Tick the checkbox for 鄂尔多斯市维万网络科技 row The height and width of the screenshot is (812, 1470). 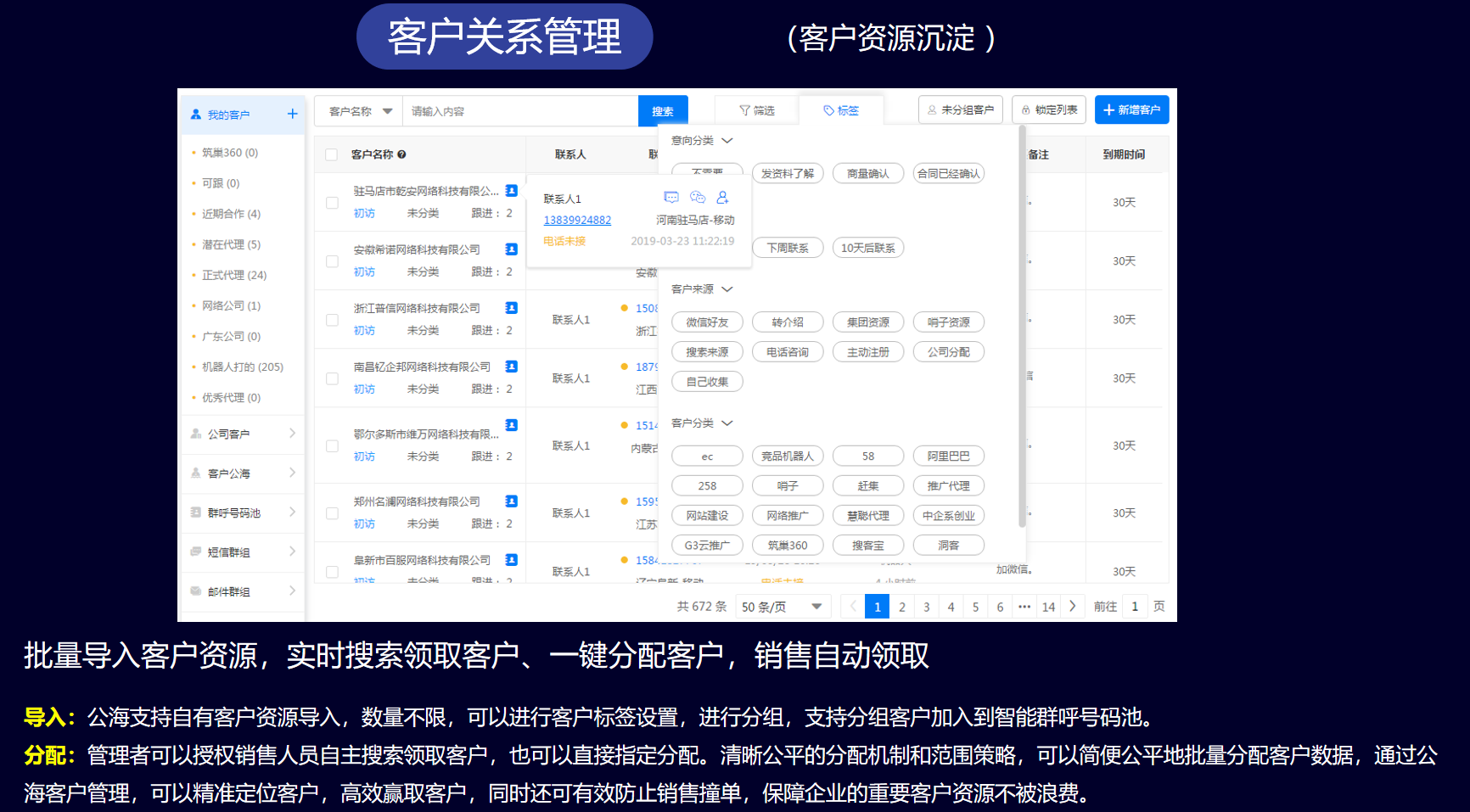[332, 445]
